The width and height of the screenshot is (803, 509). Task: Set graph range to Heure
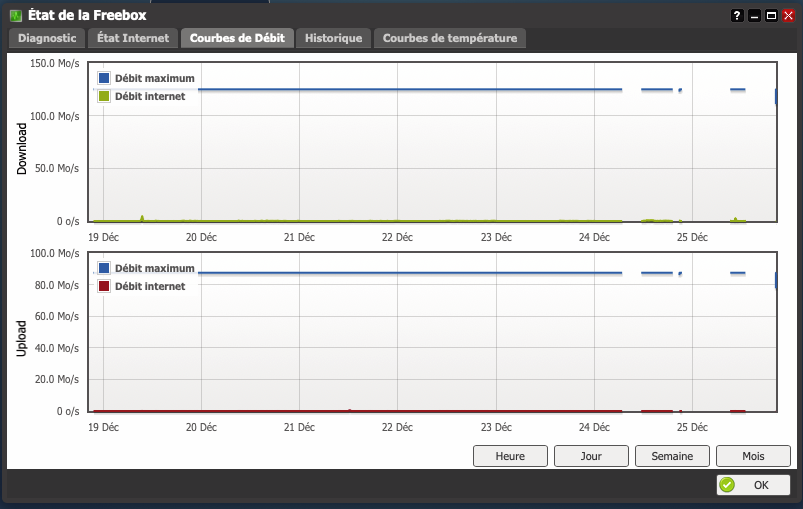(x=510, y=456)
